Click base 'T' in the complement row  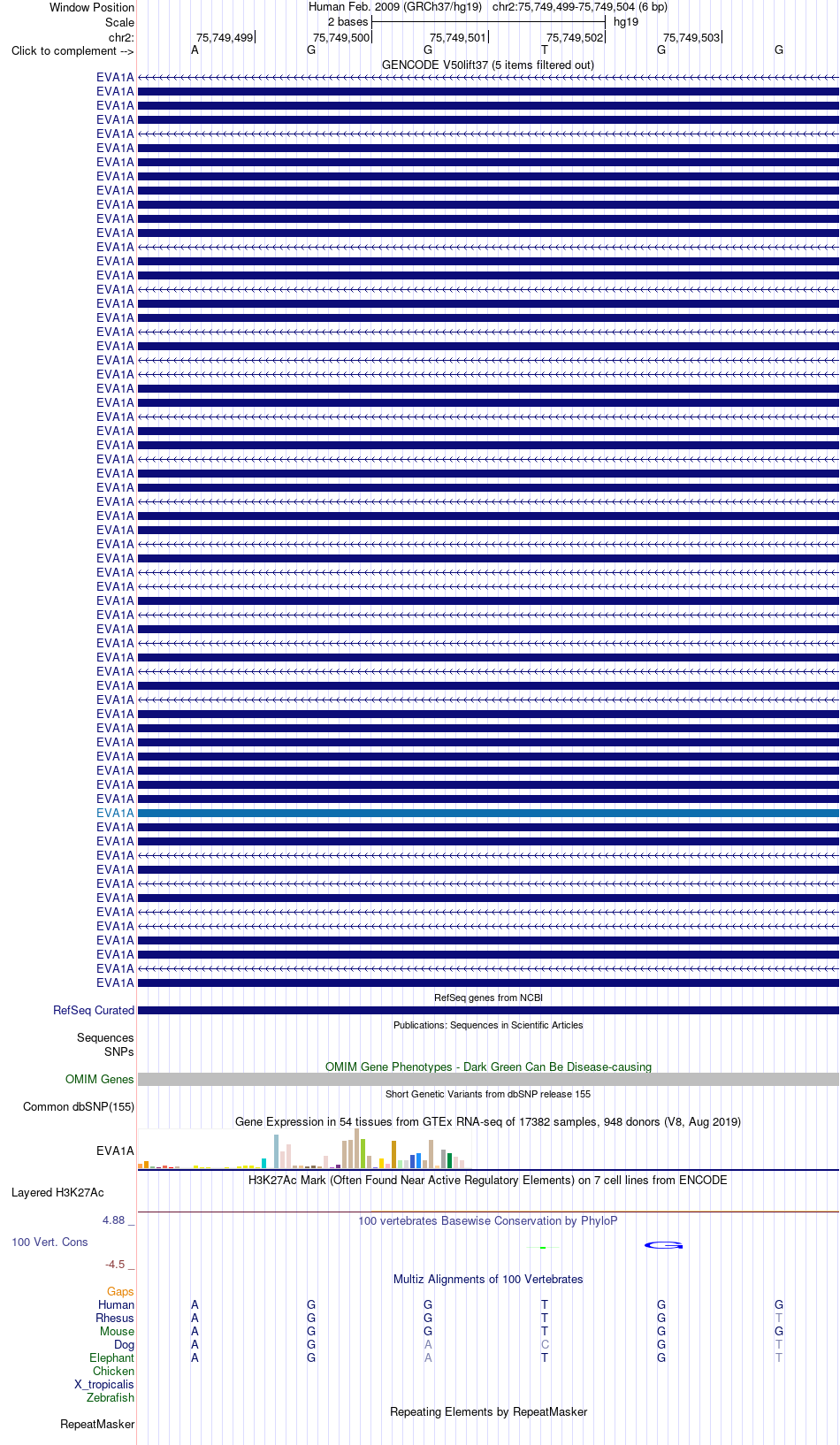pyautogui.click(x=545, y=50)
